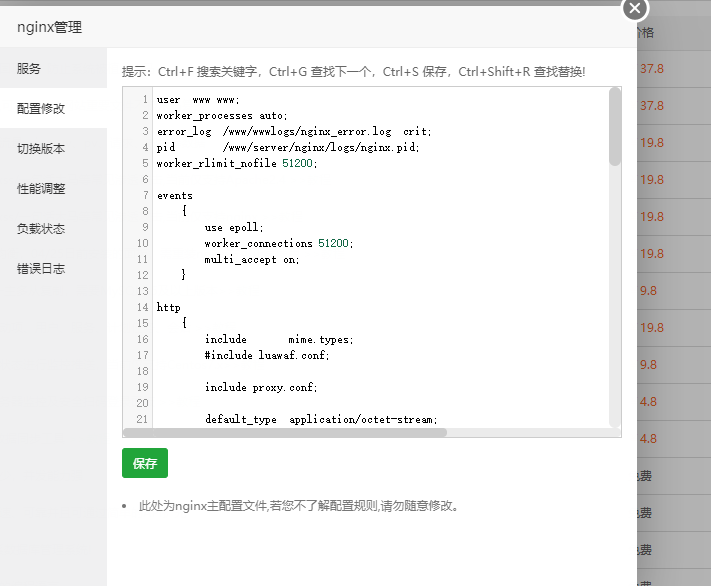Click line number 6 in gutter
The image size is (711, 586).
click(145, 179)
